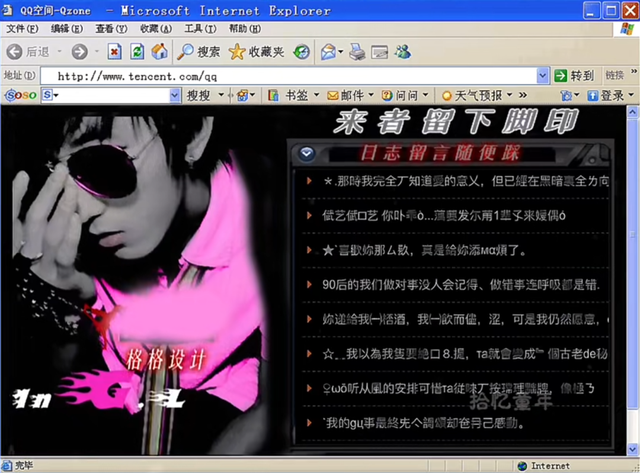Screen dimensions: 640x473
Task: Open the 天气预报 weather dropdown
Action: pyautogui.click(x=509, y=95)
